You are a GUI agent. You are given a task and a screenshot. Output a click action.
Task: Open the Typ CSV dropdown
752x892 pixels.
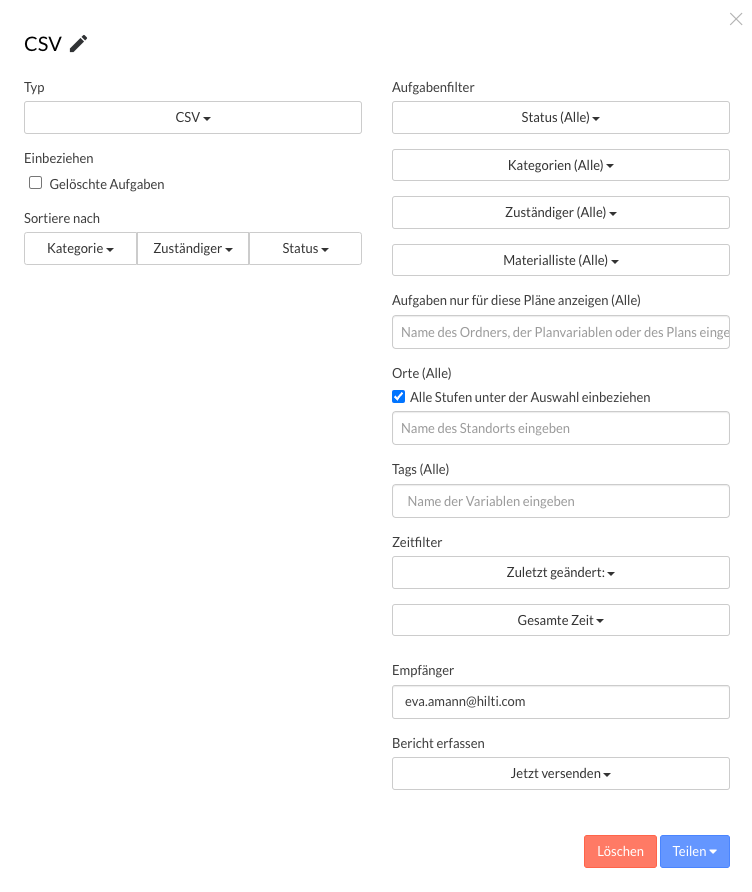pyautogui.click(x=193, y=117)
